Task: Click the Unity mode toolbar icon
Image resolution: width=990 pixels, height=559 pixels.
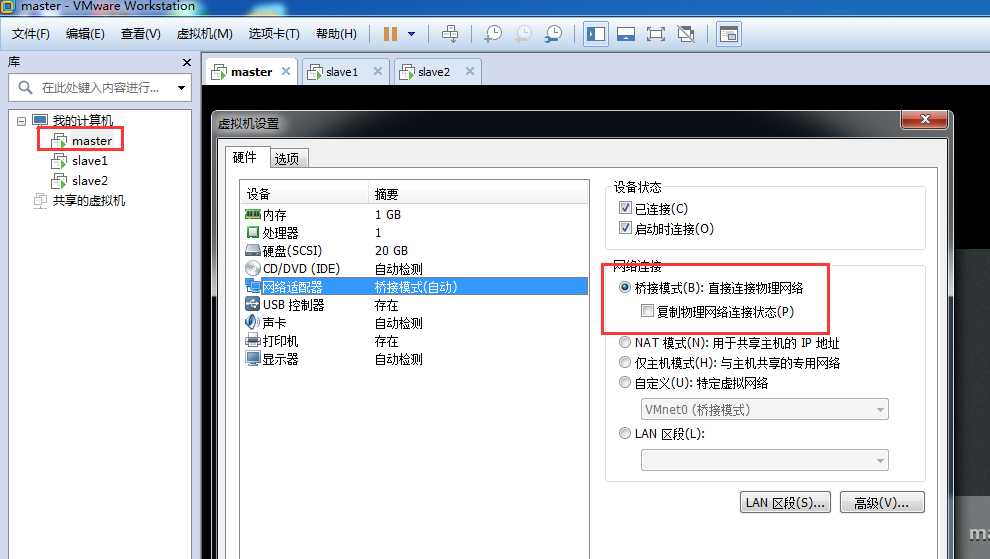Action: (x=686, y=34)
